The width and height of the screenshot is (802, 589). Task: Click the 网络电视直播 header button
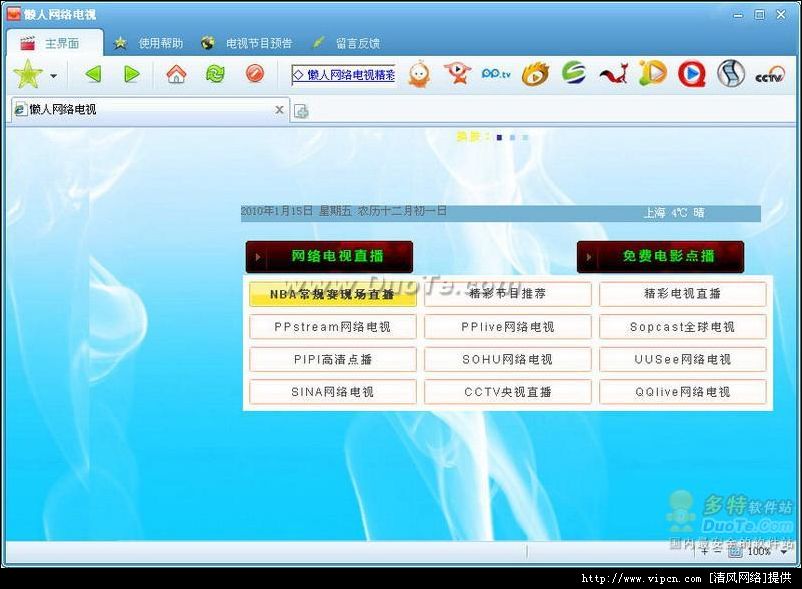coord(329,257)
